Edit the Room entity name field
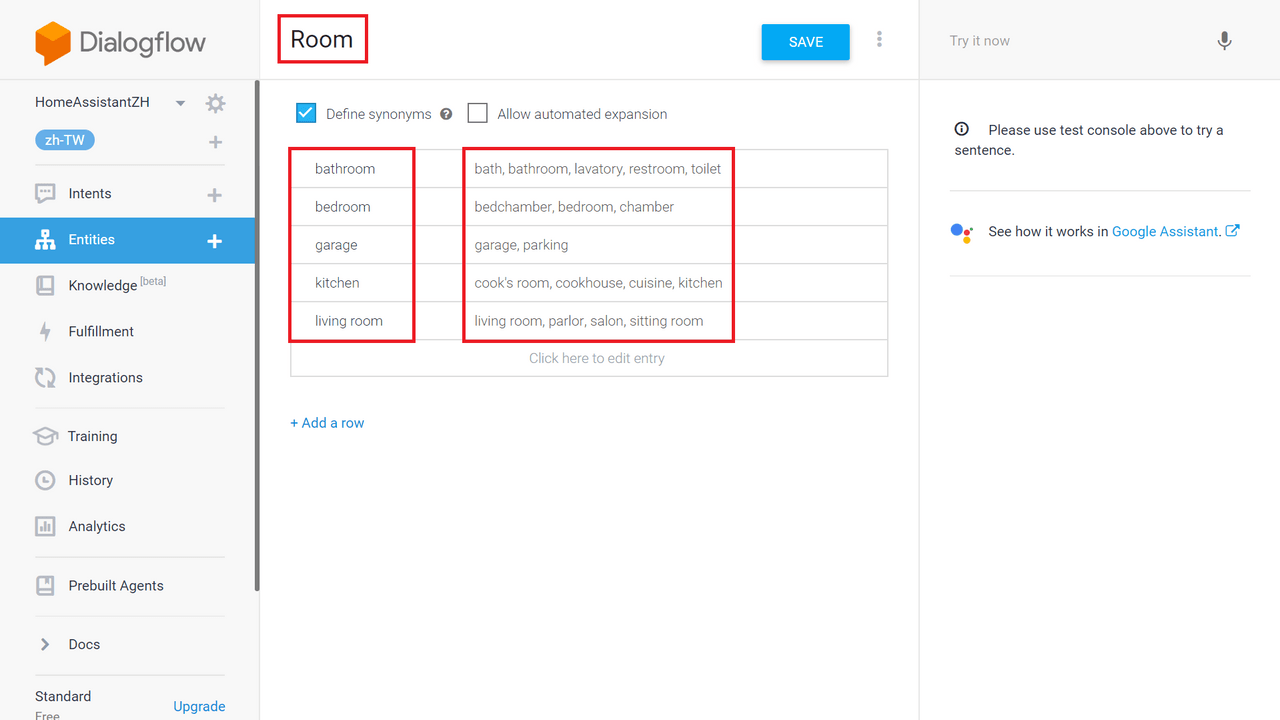The height and width of the screenshot is (720, 1280). [x=322, y=40]
